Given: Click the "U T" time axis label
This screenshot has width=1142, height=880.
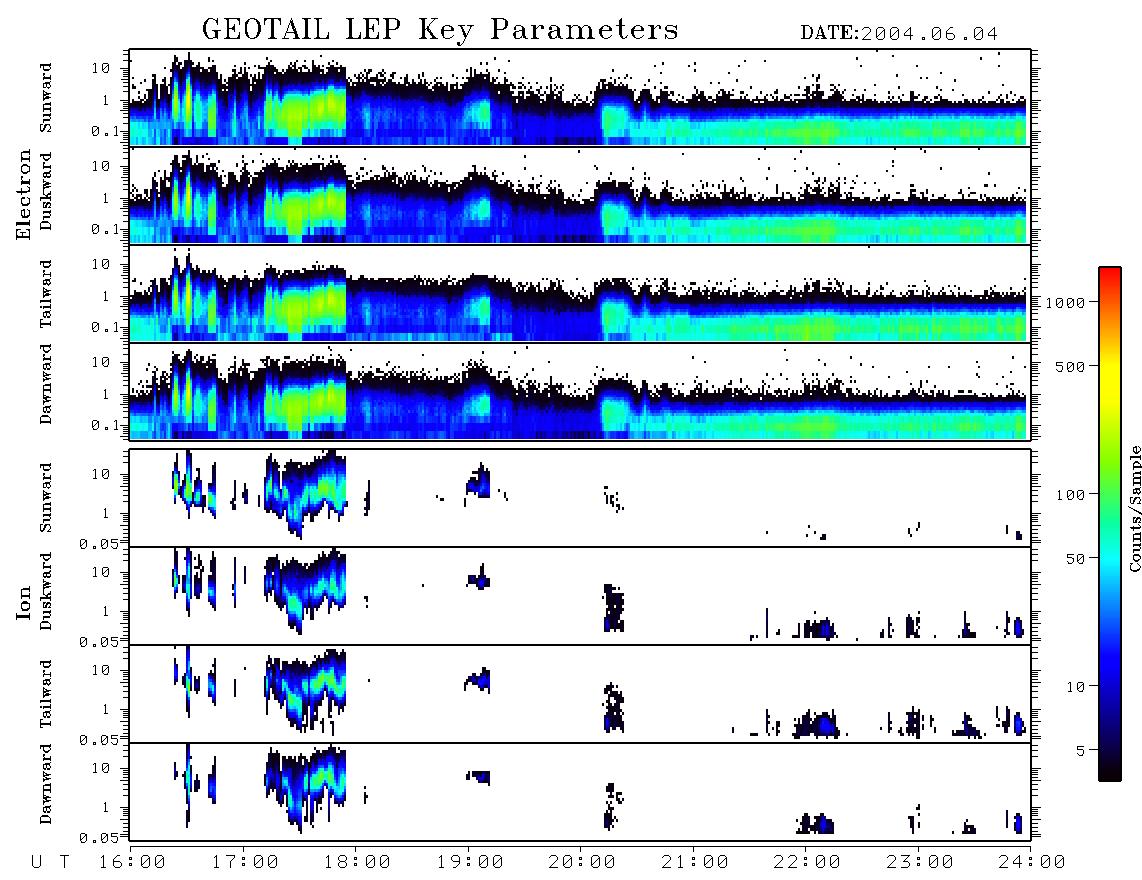Looking at the screenshot, I should click(50, 863).
